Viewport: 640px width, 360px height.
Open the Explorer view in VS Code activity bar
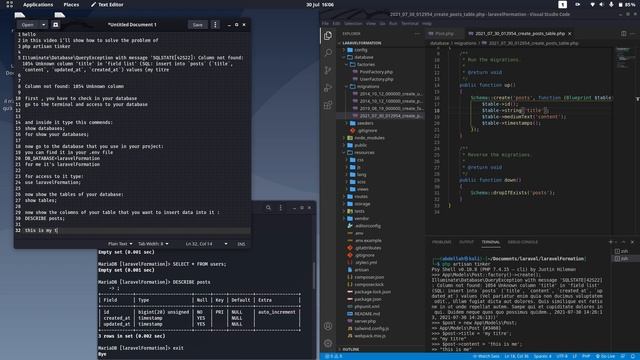pos(328,36)
